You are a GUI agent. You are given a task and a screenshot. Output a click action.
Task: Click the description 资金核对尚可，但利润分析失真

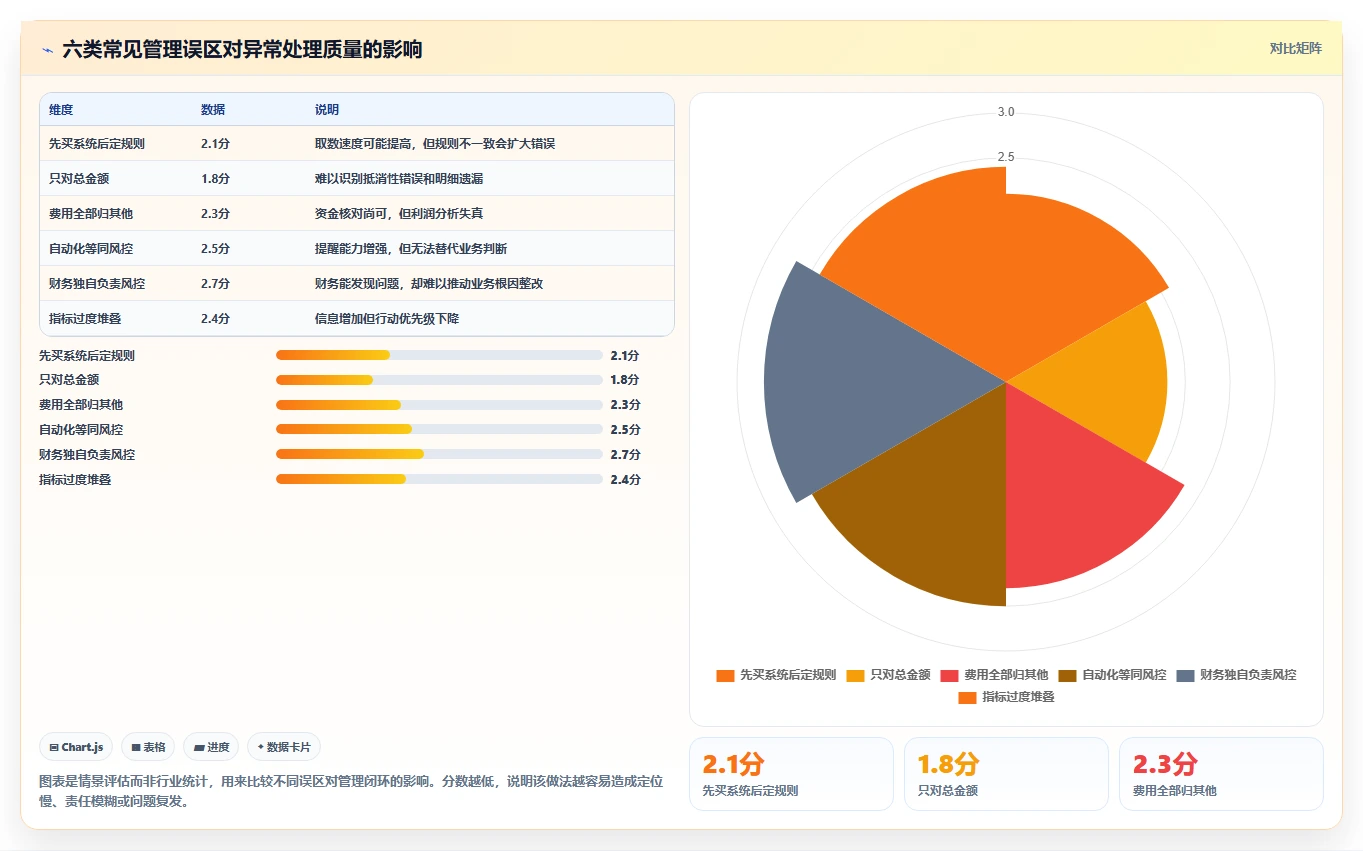click(399, 214)
